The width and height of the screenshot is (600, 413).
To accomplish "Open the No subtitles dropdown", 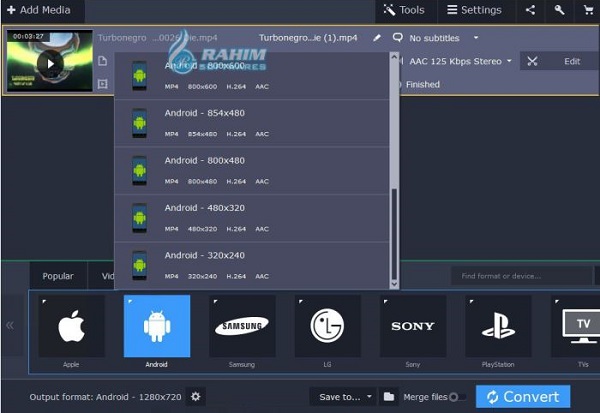I will tap(444, 38).
